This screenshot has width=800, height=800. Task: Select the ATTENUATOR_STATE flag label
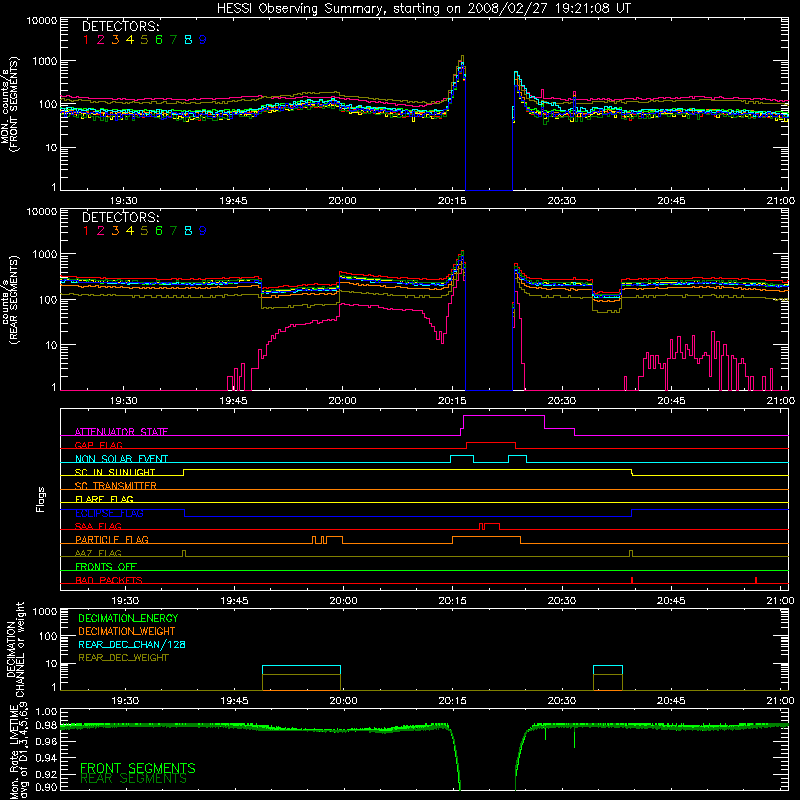click(x=121, y=432)
